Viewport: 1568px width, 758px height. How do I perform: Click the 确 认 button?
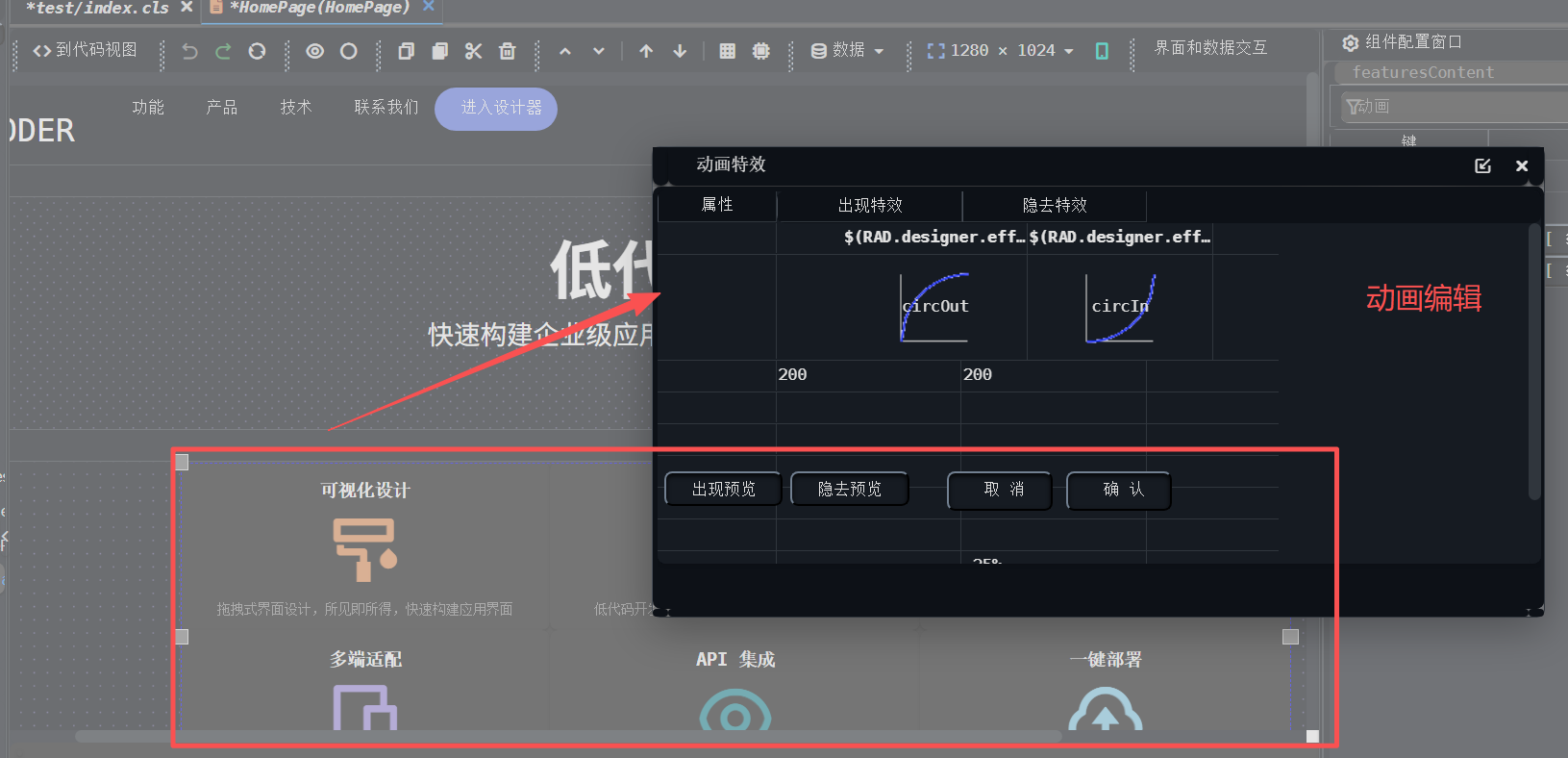point(1119,490)
